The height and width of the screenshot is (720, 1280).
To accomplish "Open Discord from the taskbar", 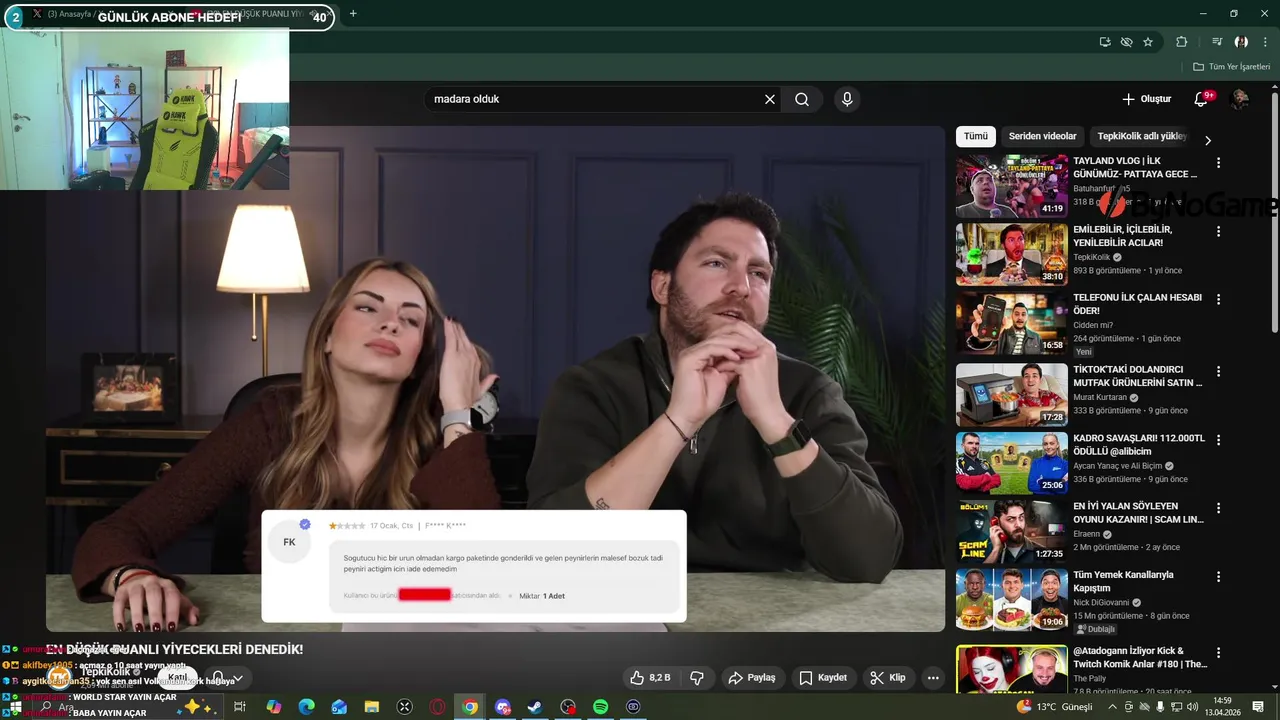I will (x=503, y=707).
